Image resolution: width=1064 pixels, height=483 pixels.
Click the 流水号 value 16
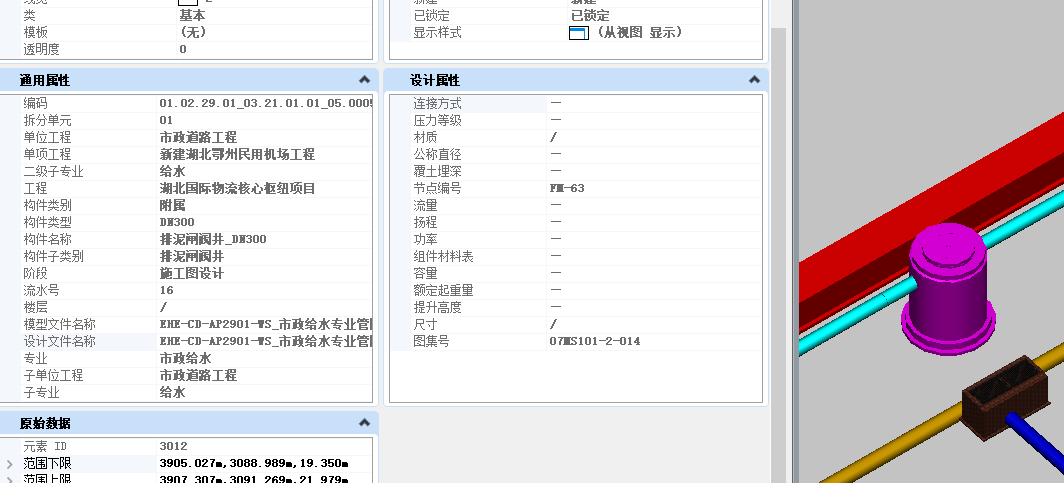click(166, 290)
